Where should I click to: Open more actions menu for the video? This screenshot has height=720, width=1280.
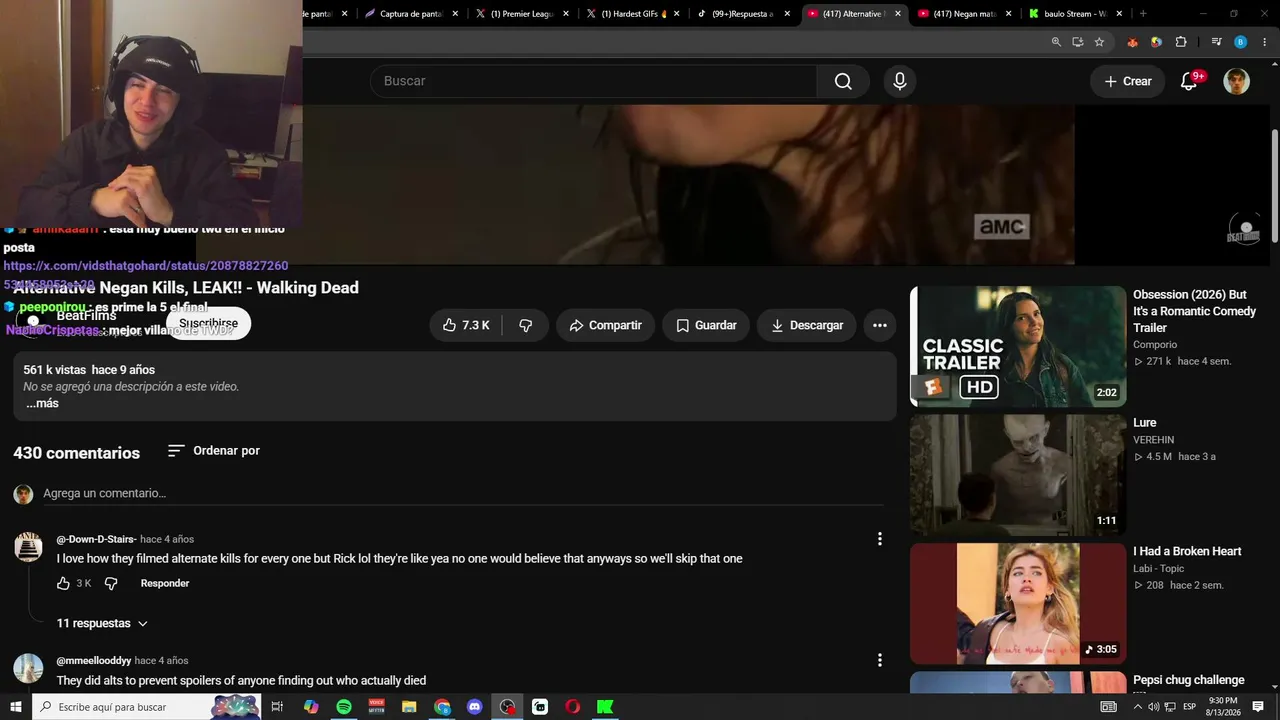pyautogui.click(x=879, y=325)
